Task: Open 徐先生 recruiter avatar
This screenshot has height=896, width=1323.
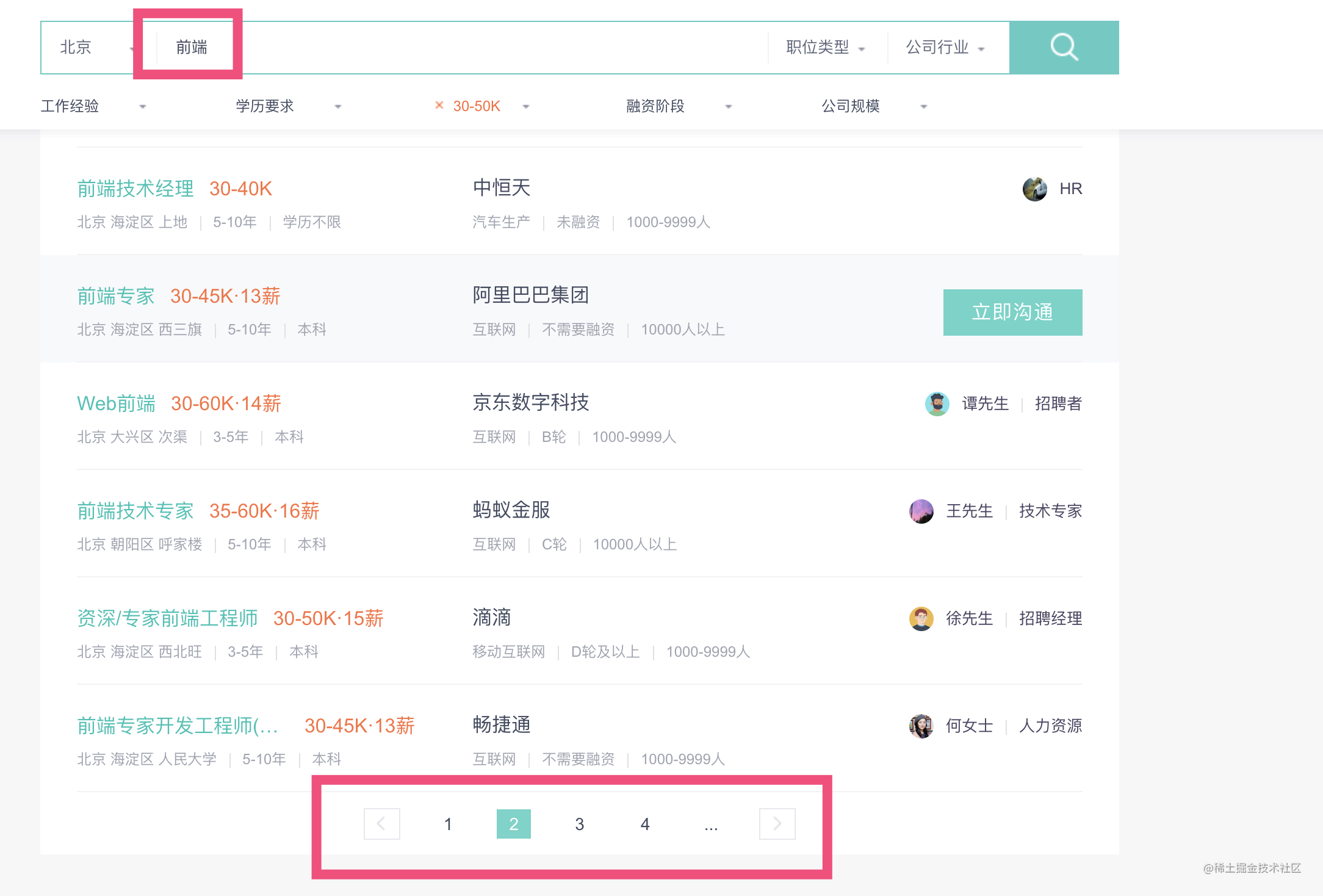Action: coord(921,619)
